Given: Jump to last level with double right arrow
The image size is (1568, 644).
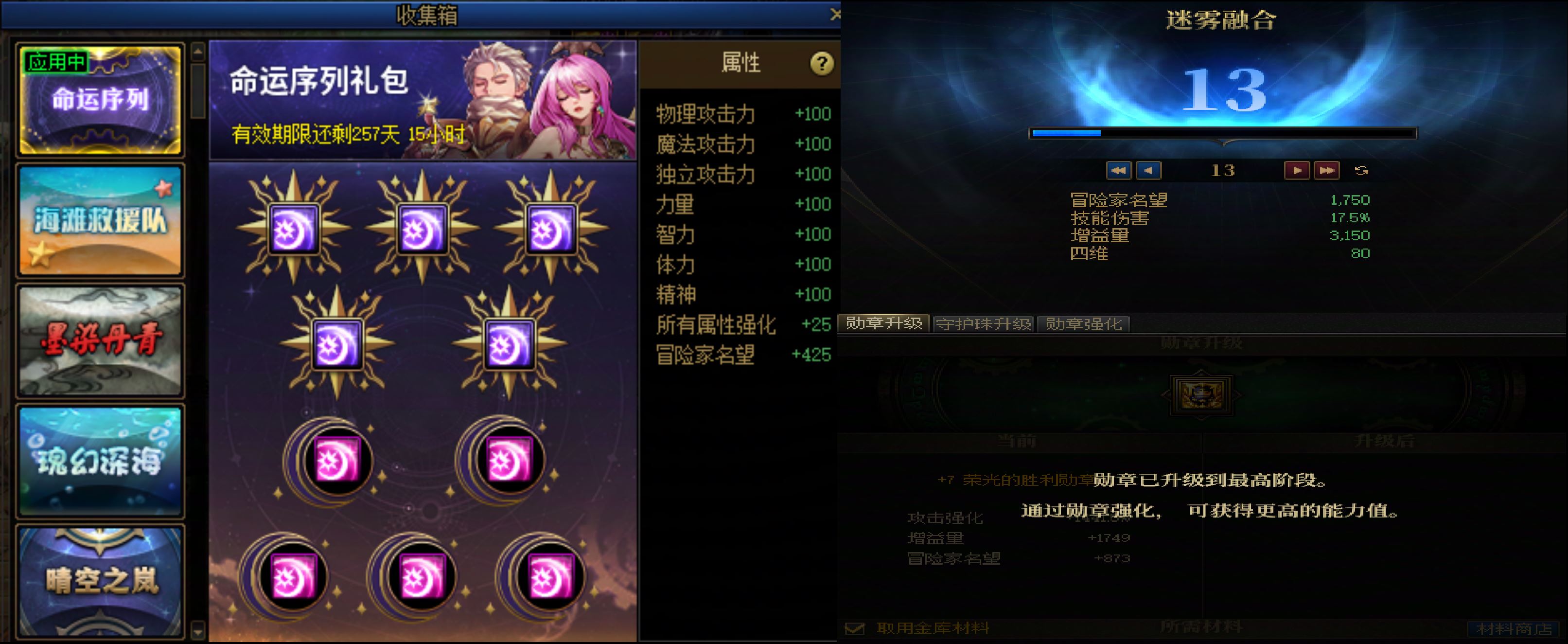Looking at the screenshot, I should tap(1327, 170).
